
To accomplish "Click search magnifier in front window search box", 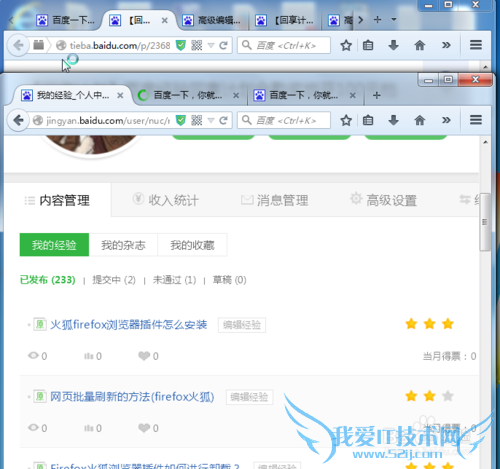I will (247, 120).
